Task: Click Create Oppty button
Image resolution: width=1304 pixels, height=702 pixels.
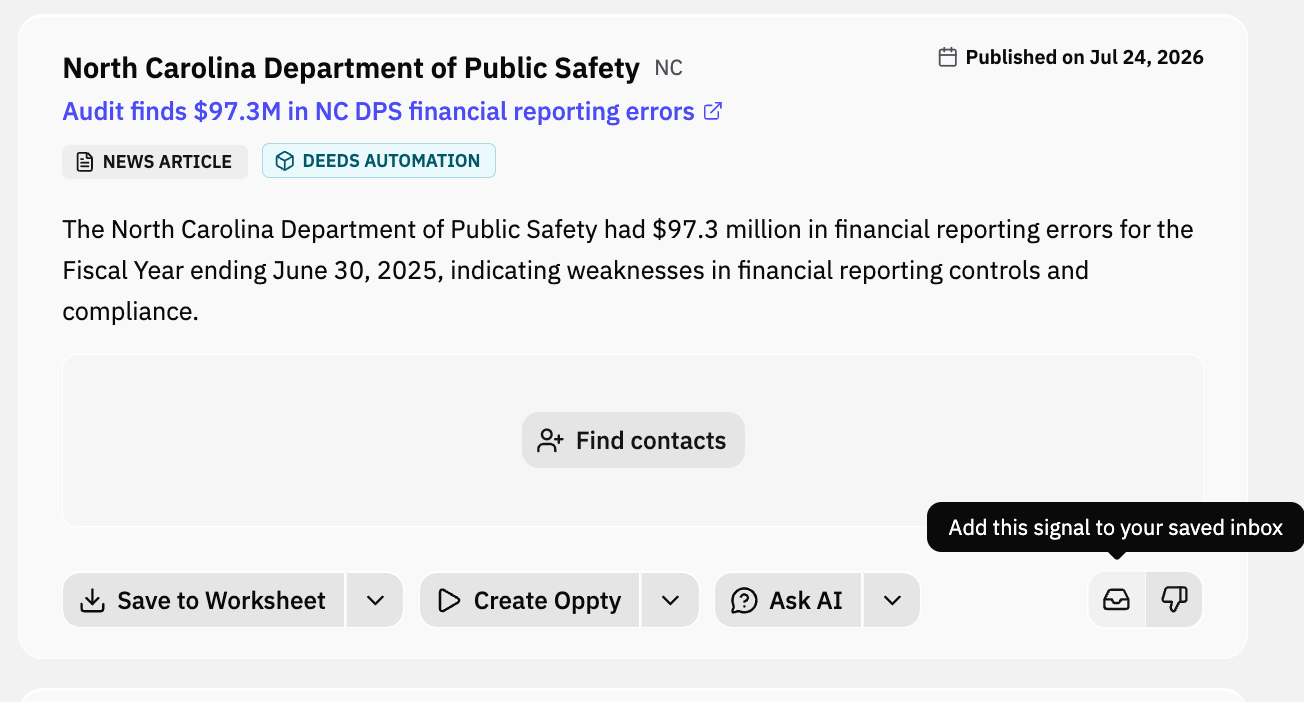Action: (x=529, y=600)
